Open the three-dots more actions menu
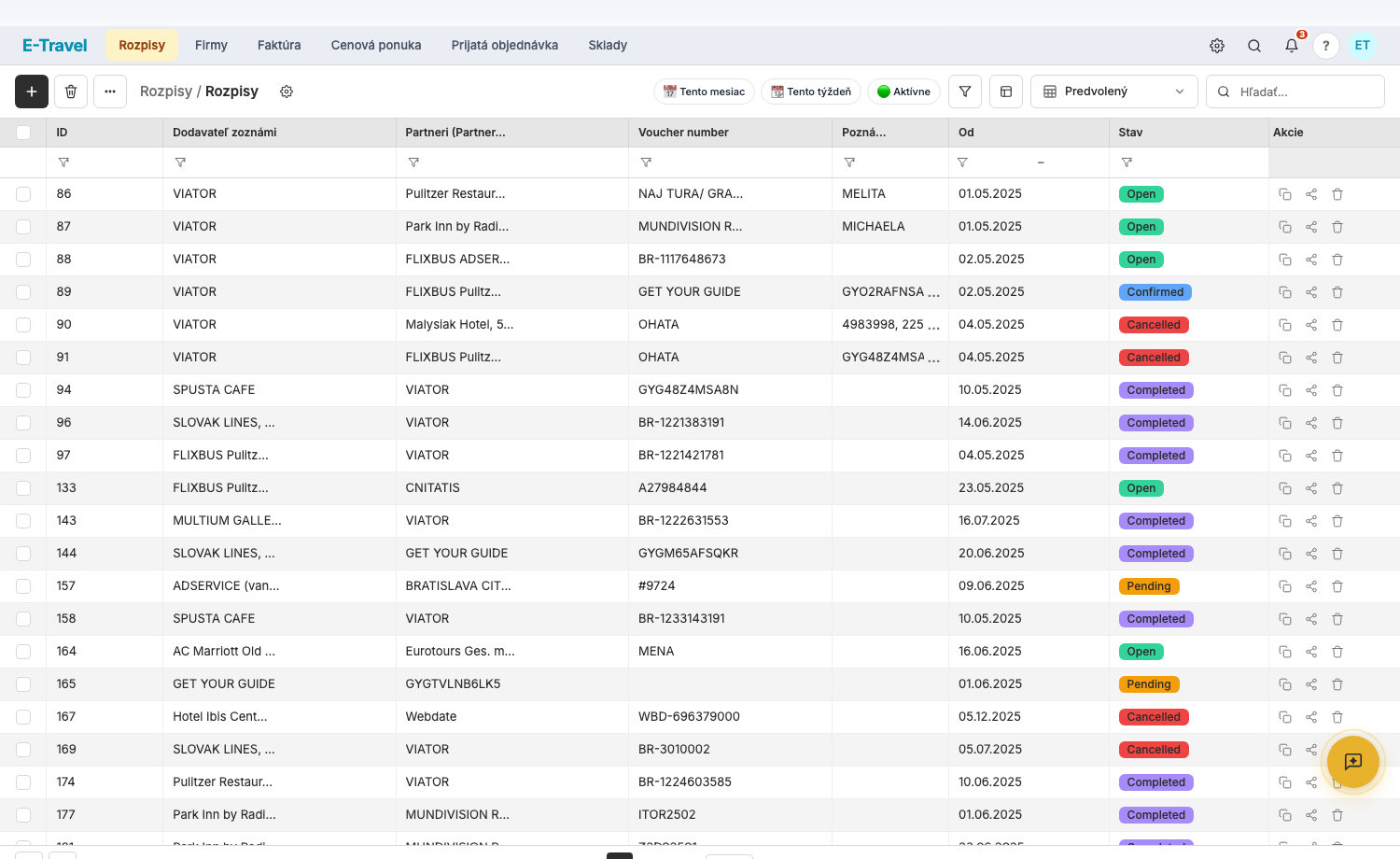Image resolution: width=1400 pixels, height=859 pixels. 110,92
